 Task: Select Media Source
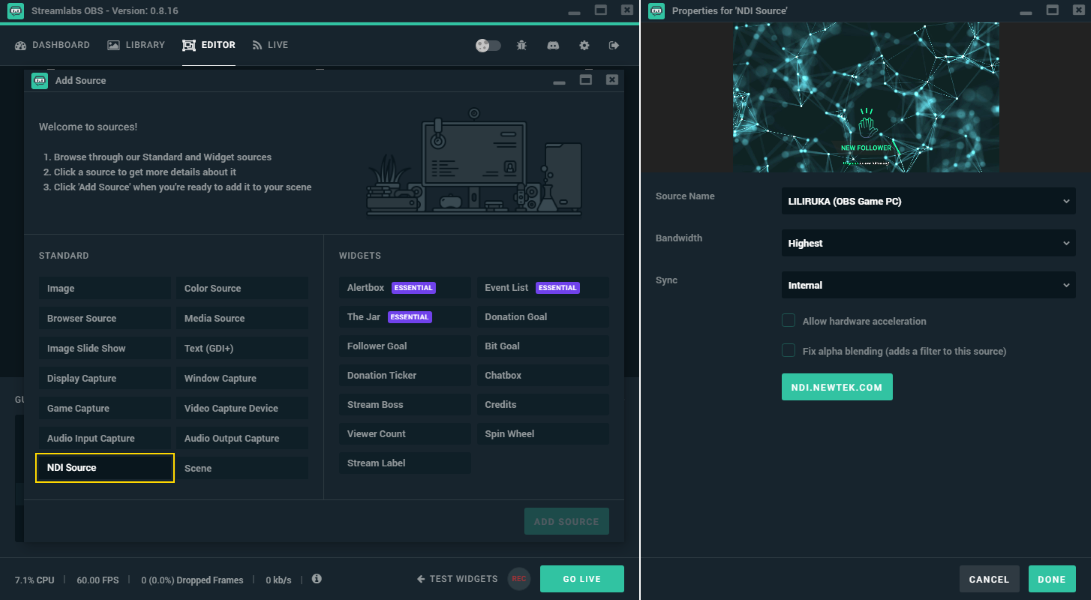coord(241,318)
